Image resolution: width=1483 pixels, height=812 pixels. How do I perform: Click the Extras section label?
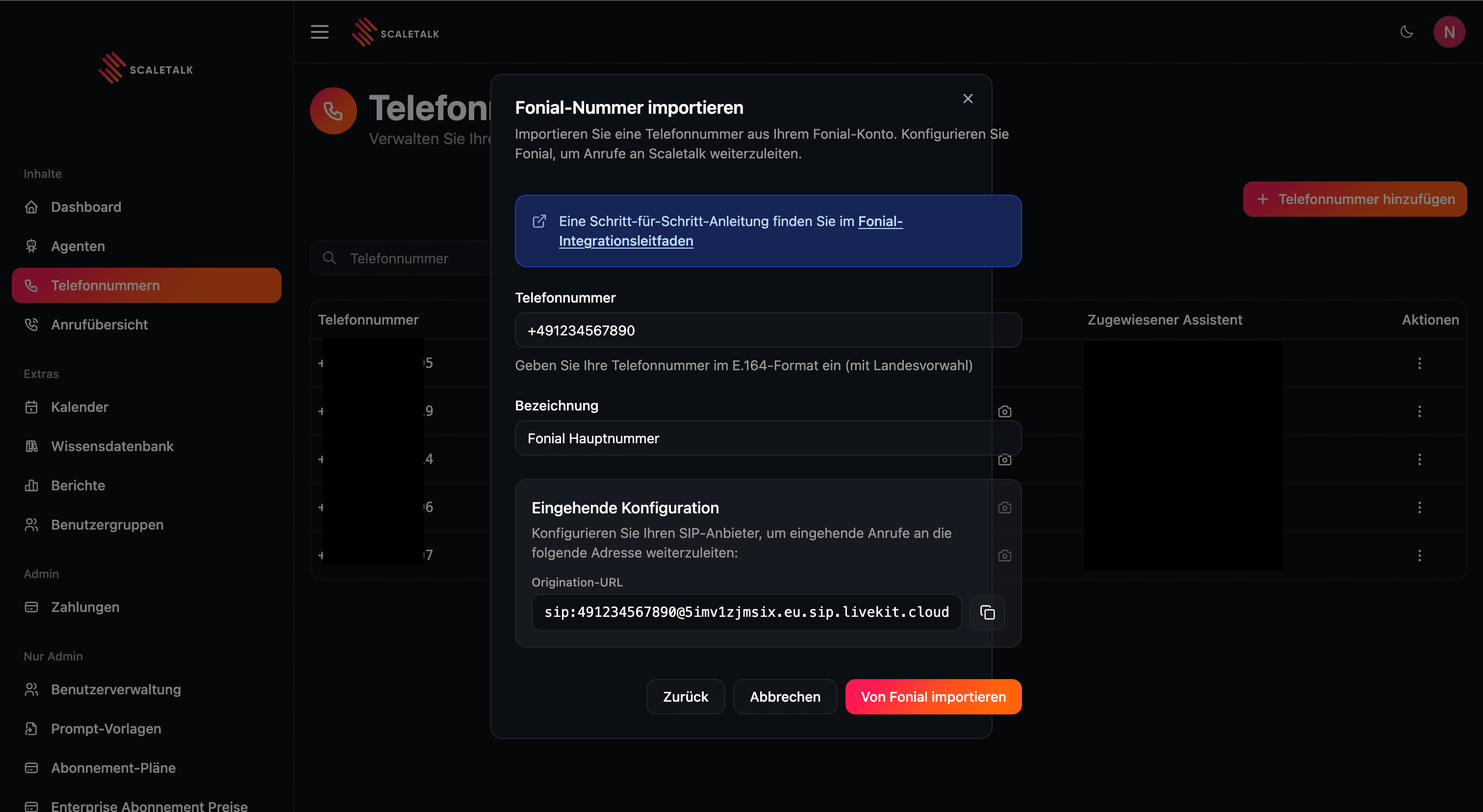pos(42,374)
